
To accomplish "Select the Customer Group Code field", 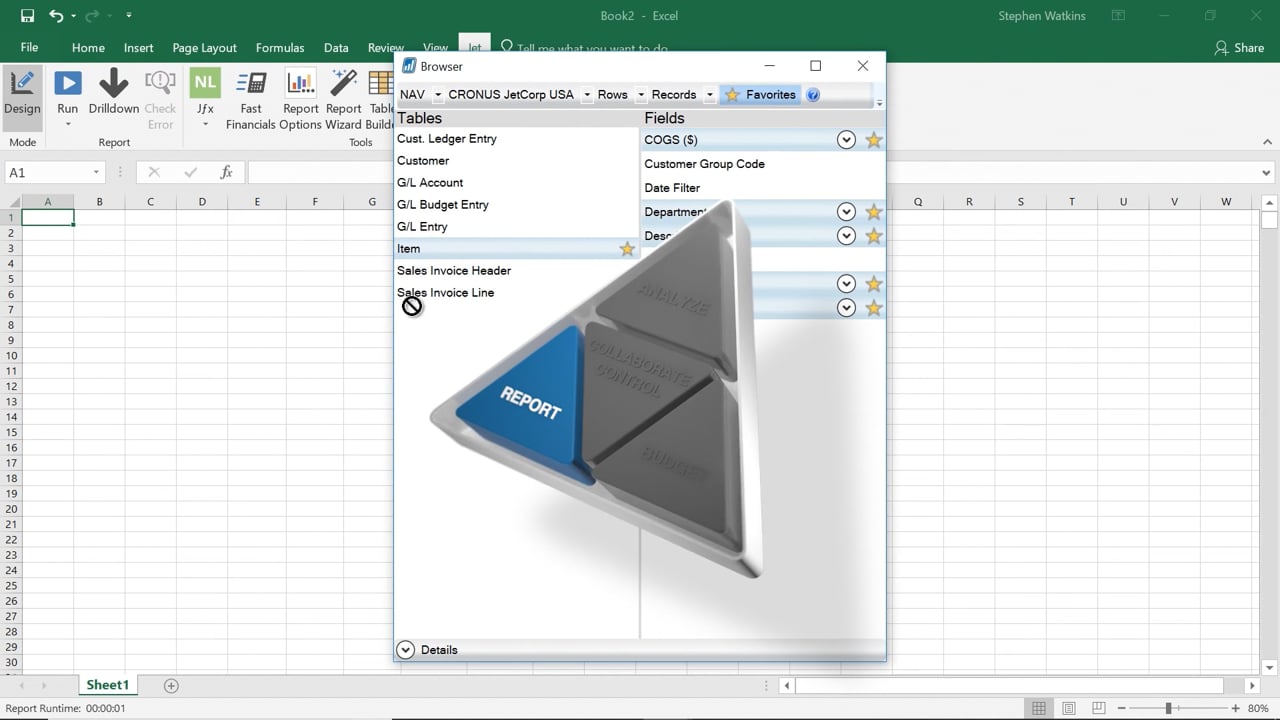I will (x=704, y=164).
